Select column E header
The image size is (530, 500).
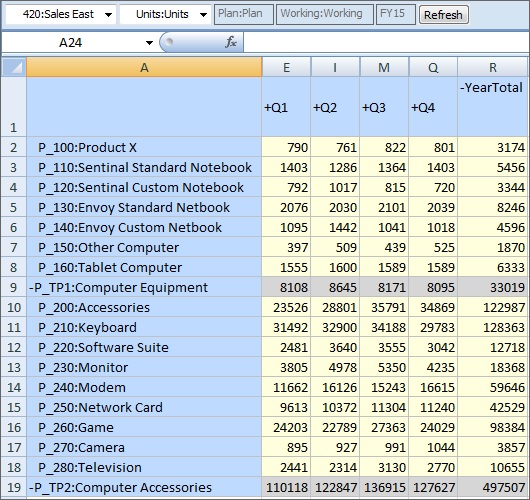[286, 67]
